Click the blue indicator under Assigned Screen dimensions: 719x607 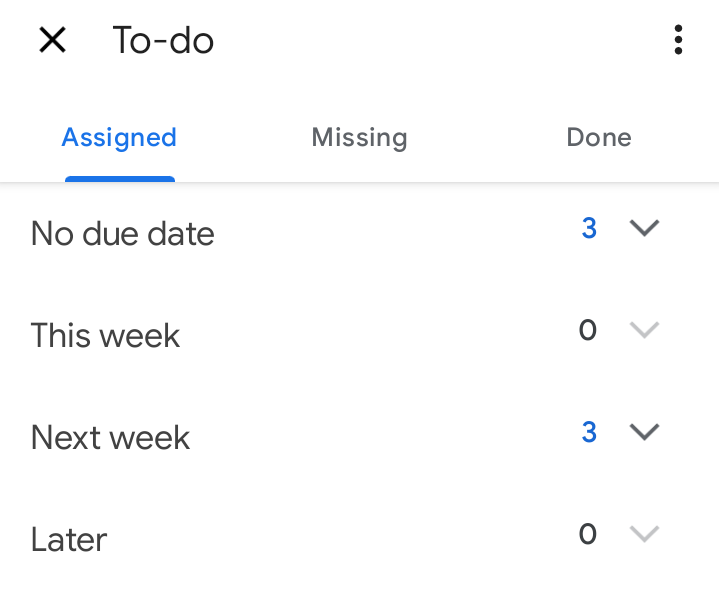coord(120,179)
